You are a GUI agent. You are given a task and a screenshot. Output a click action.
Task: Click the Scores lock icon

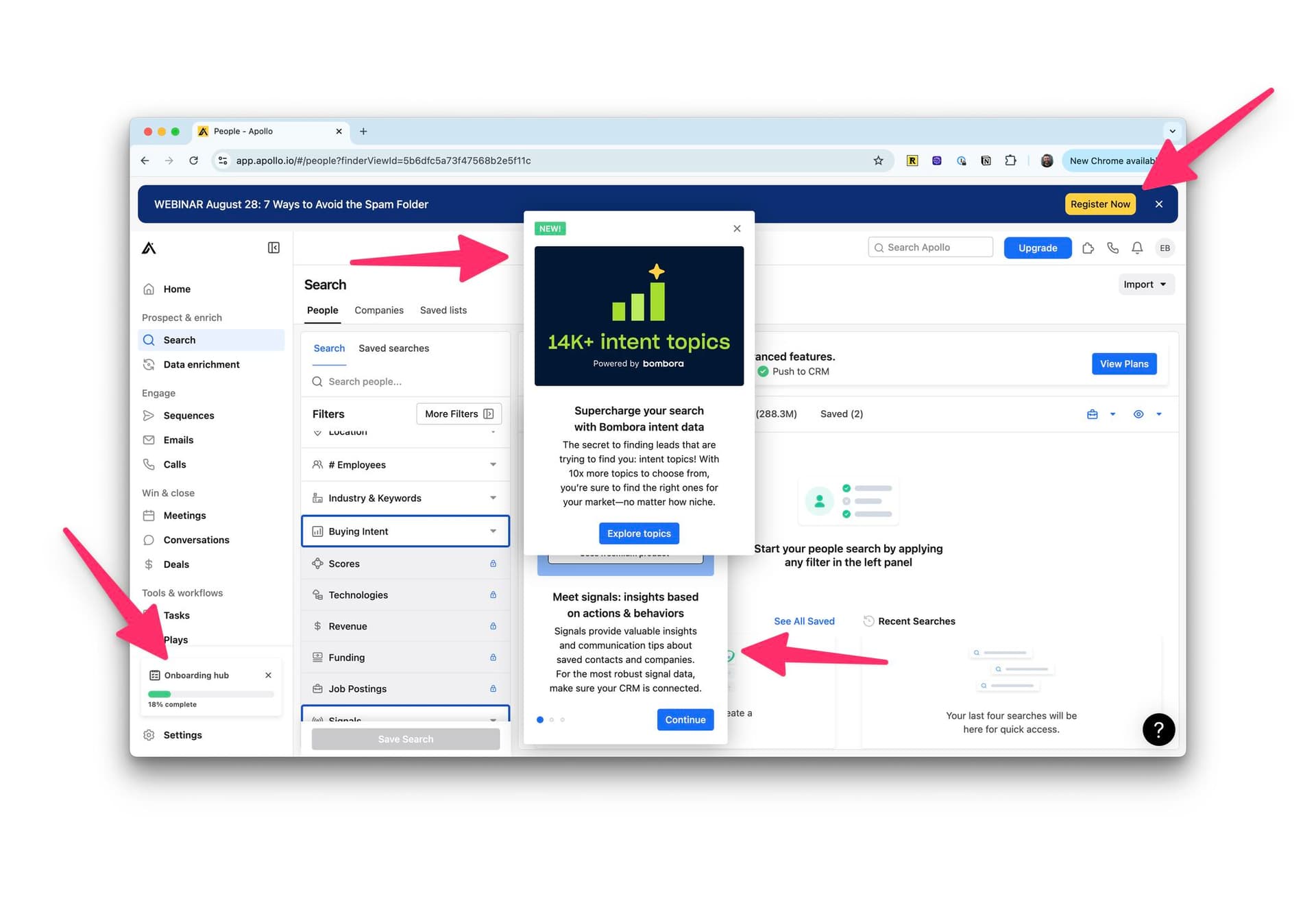coord(493,564)
